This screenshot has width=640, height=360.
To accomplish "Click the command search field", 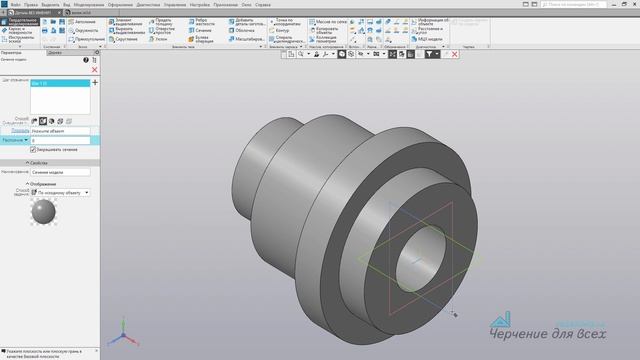I will point(573,4).
